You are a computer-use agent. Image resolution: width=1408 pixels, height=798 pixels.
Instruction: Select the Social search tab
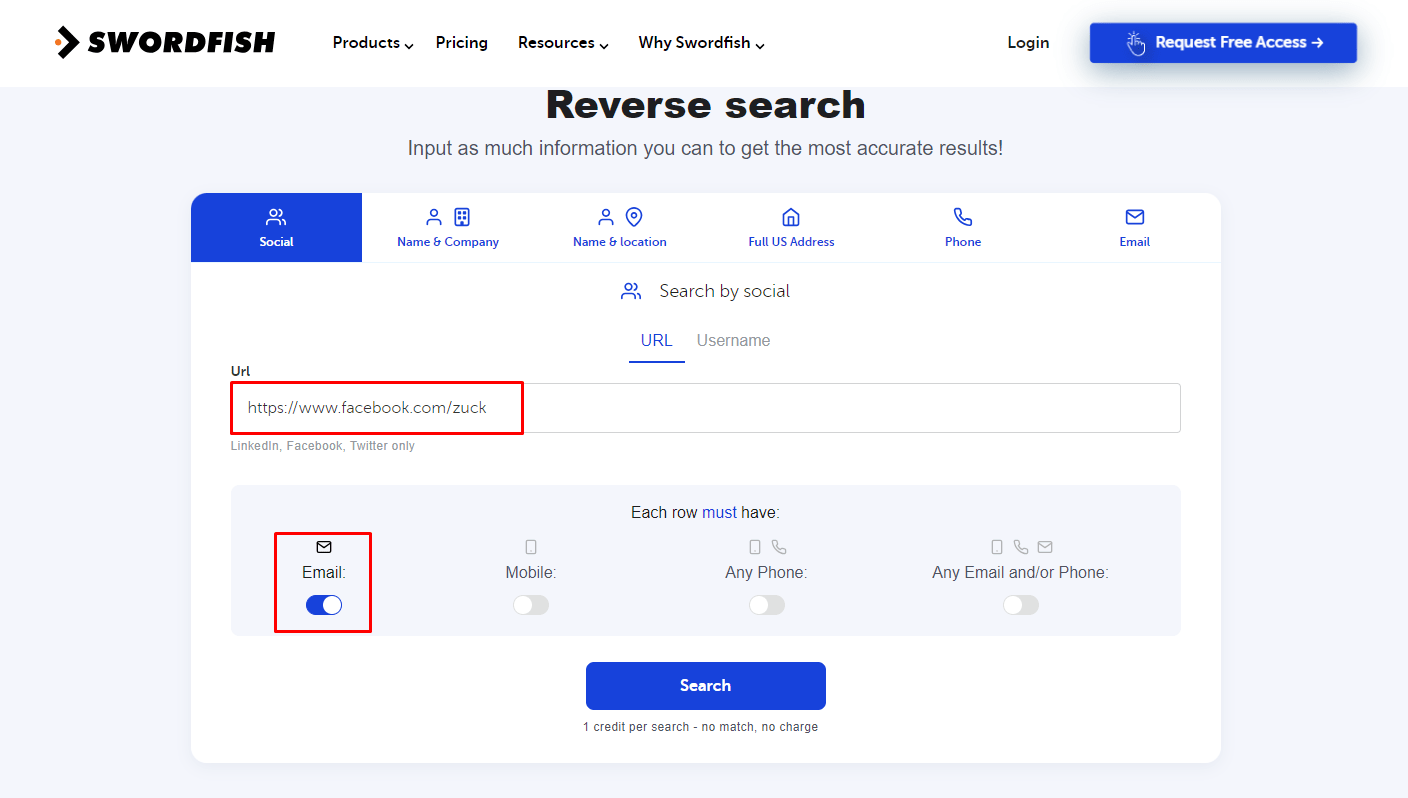[x=276, y=228]
